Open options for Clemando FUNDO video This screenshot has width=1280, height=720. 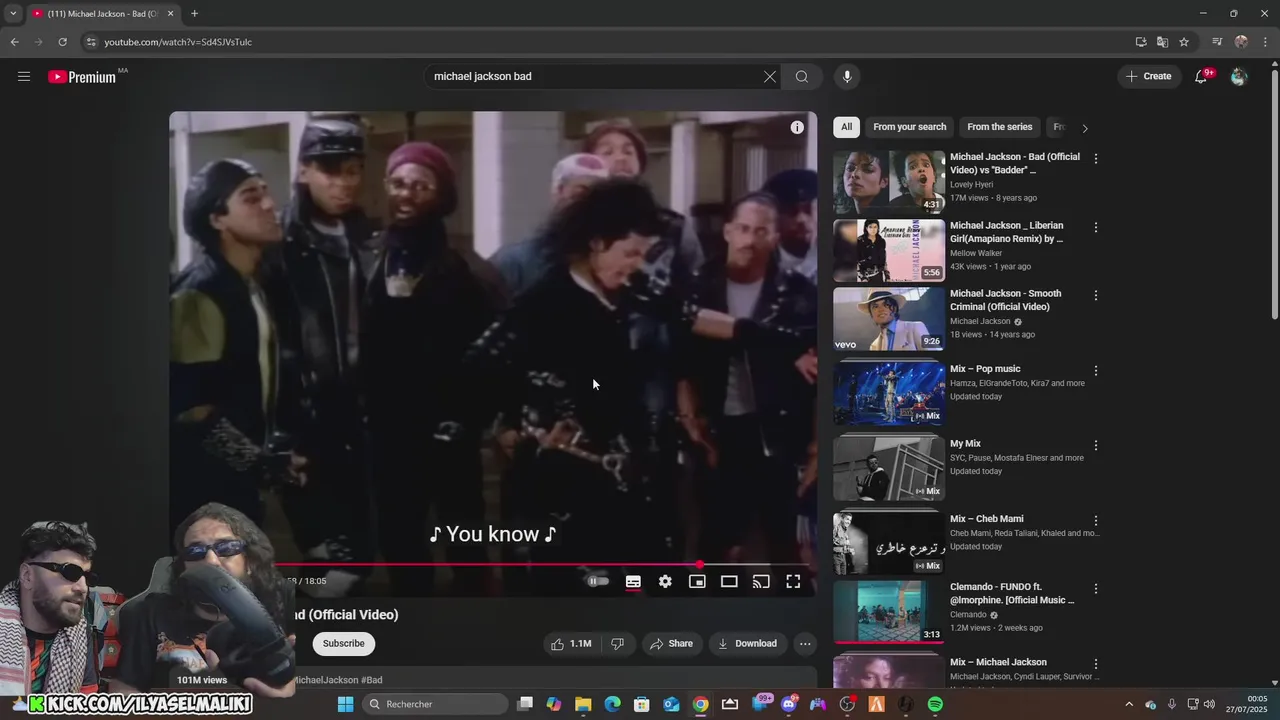pos(1096,589)
